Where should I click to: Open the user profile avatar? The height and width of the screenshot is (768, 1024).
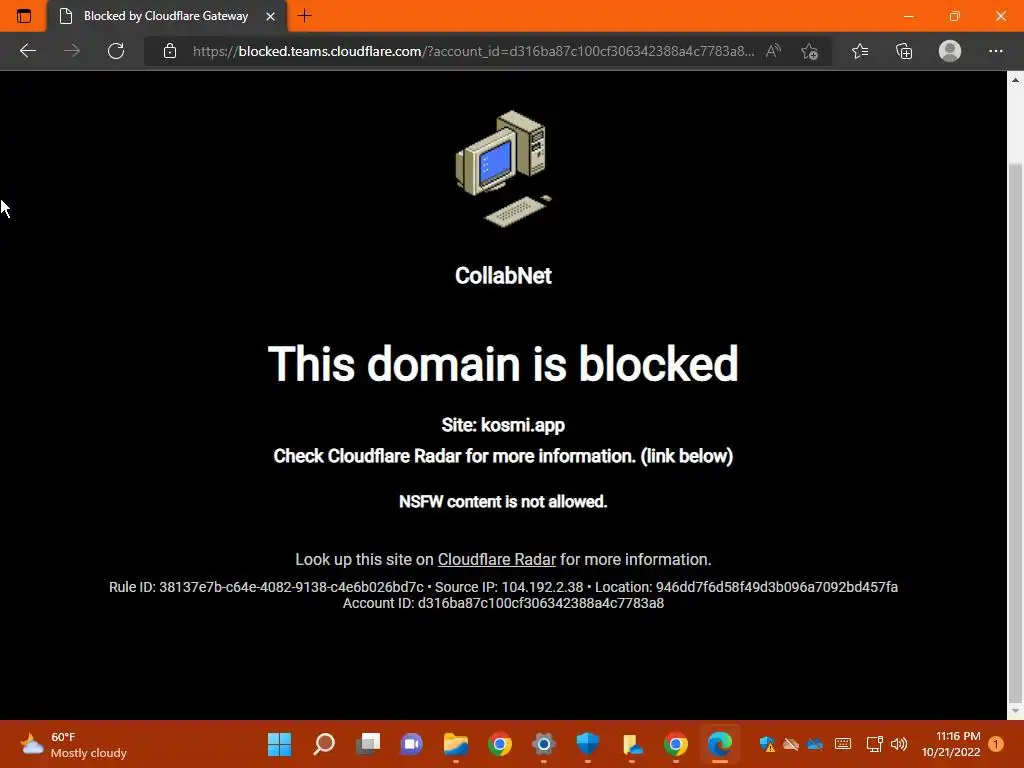point(950,51)
